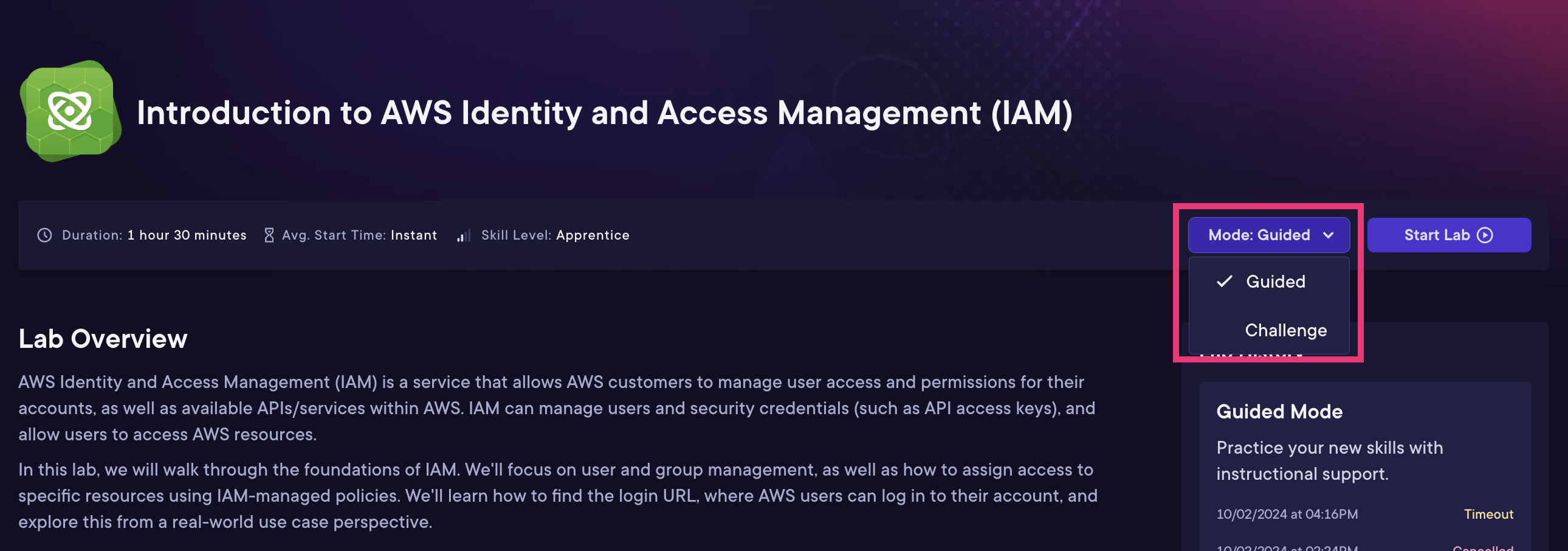Start the lab with Start Lab button

click(x=1449, y=235)
